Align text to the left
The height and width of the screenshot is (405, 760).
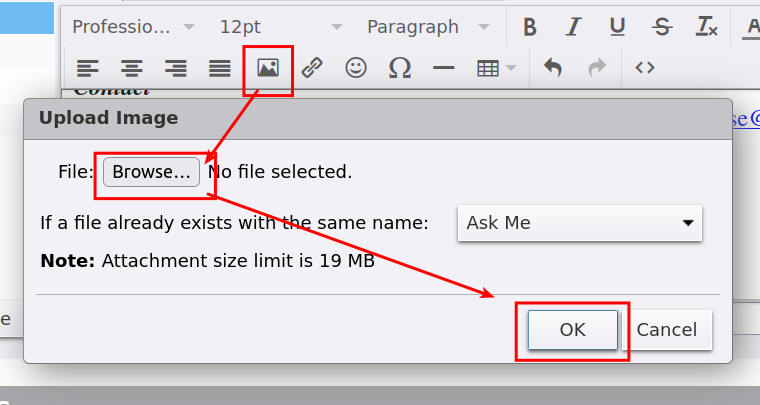pos(88,68)
